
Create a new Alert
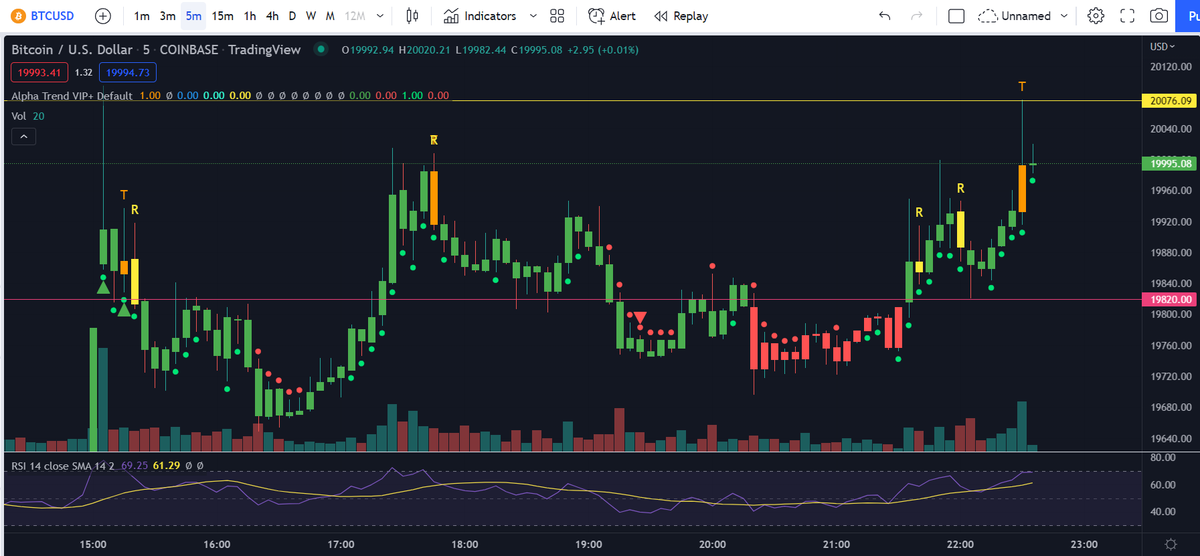[612, 16]
